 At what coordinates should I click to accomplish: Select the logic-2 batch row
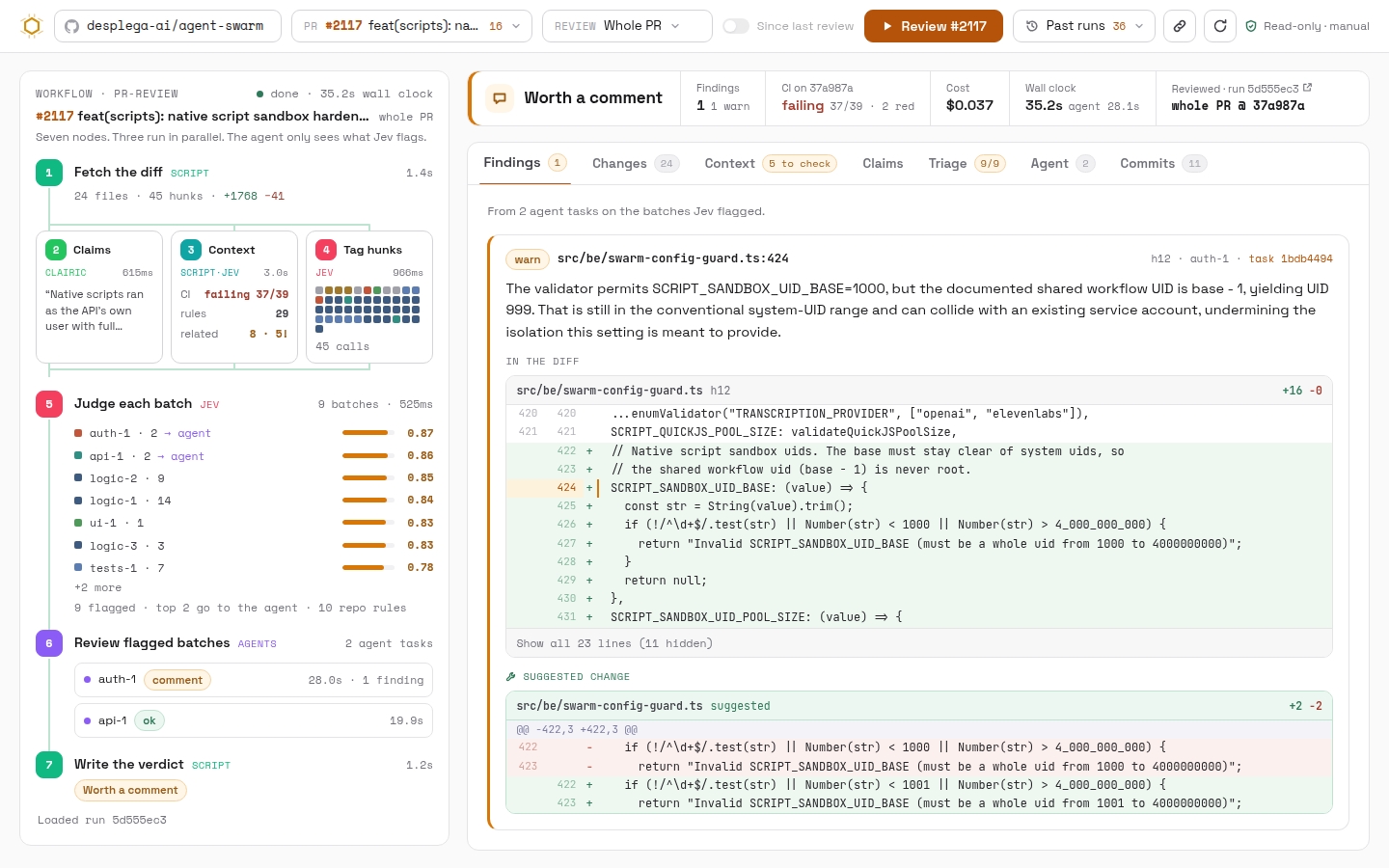click(254, 478)
